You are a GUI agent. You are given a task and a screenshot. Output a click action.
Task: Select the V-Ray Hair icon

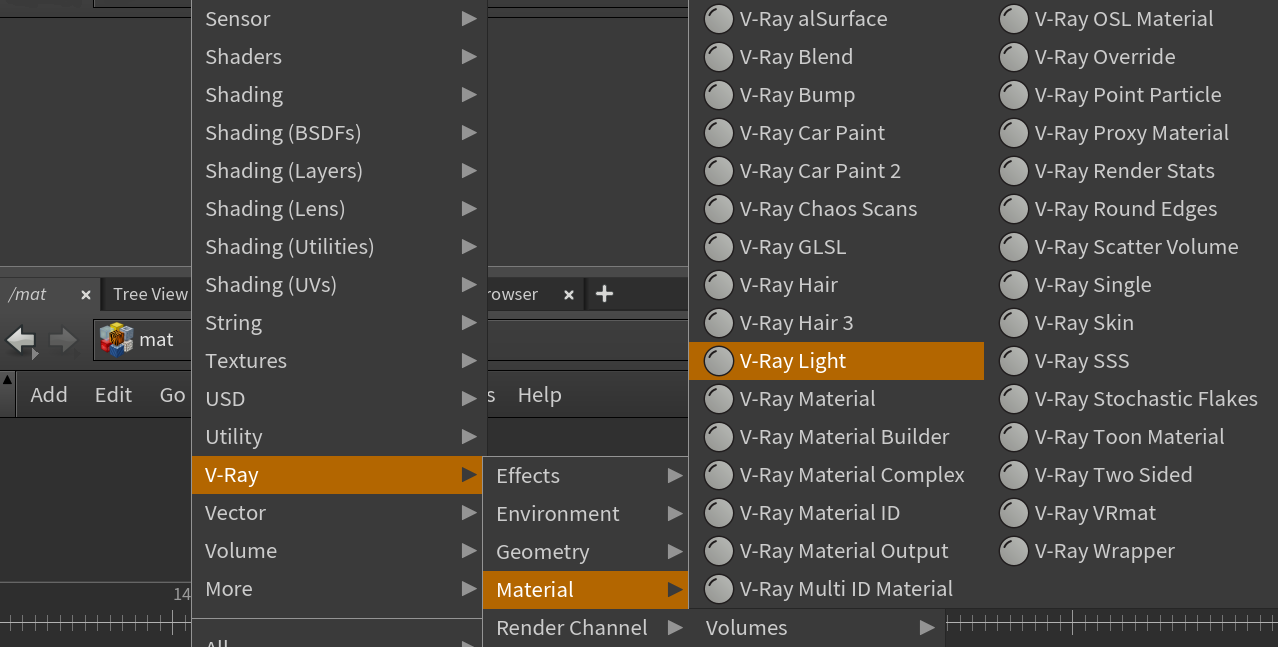[x=719, y=285]
